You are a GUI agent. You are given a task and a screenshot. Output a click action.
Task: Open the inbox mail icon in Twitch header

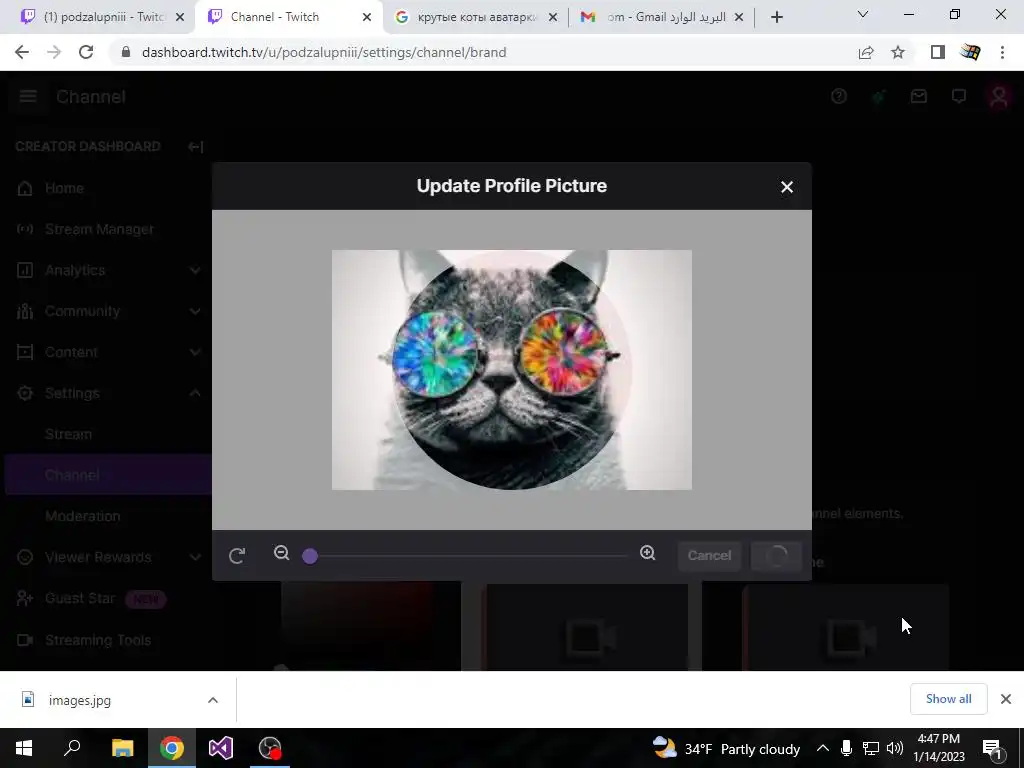[x=919, y=97]
